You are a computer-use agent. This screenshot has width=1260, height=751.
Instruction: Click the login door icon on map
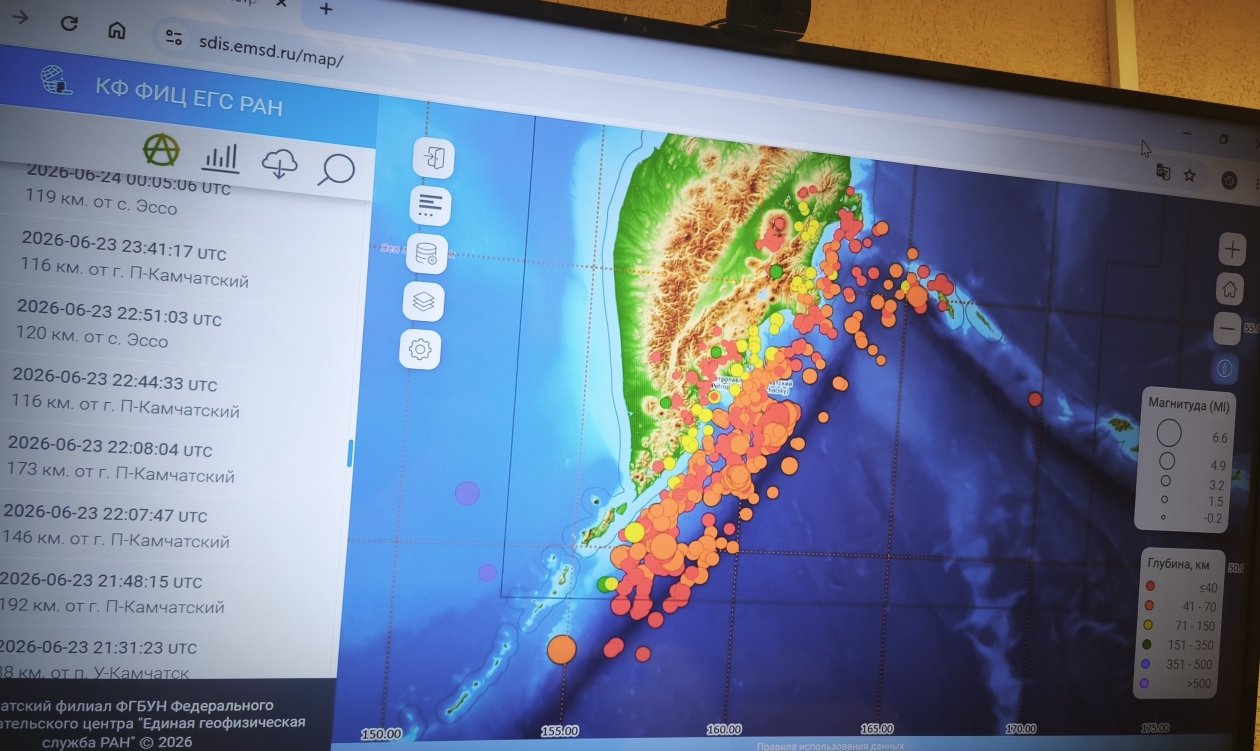point(434,158)
